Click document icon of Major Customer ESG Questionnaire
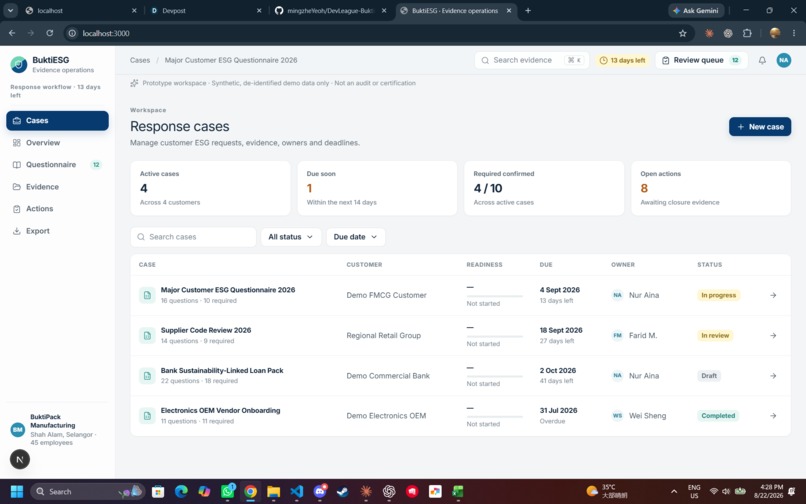The width and height of the screenshot is (806, 504). (x=147, y=295)
